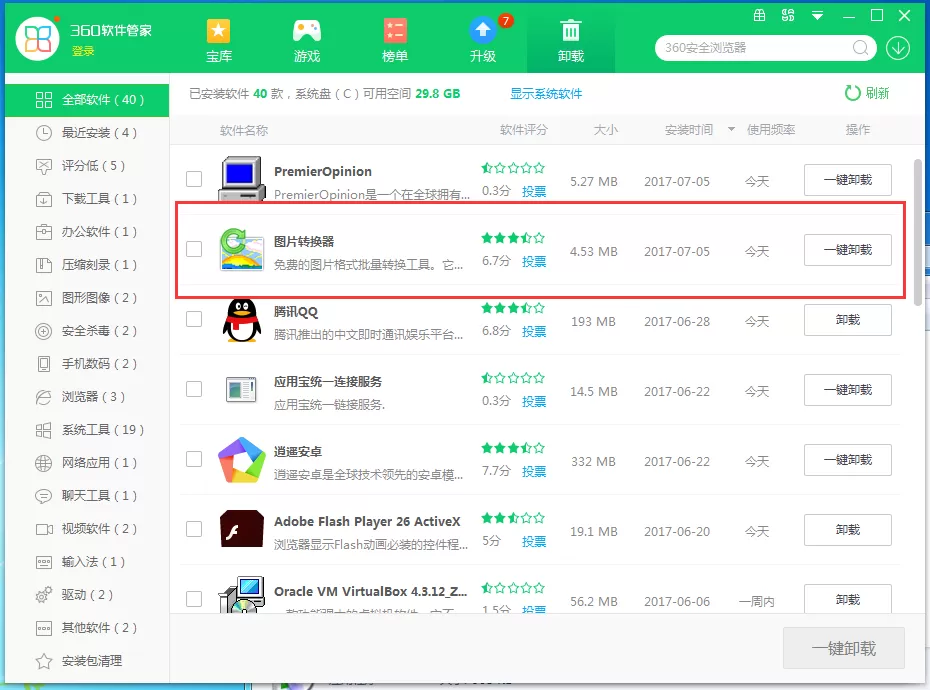Open the 游戏 games tab
This screenshot has height=690, width=930.
[x=307, y=40]
